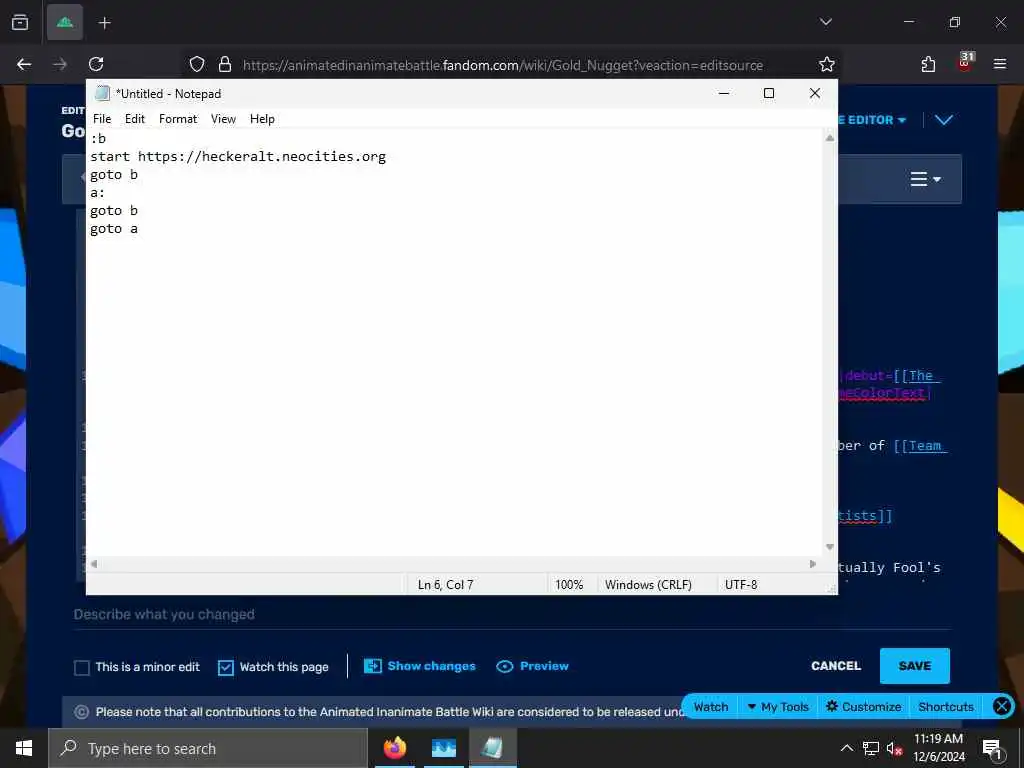Screen dimensions: 1024x768
Task: Click UTF-8 encoding status entry
Action: pos(741,584)
